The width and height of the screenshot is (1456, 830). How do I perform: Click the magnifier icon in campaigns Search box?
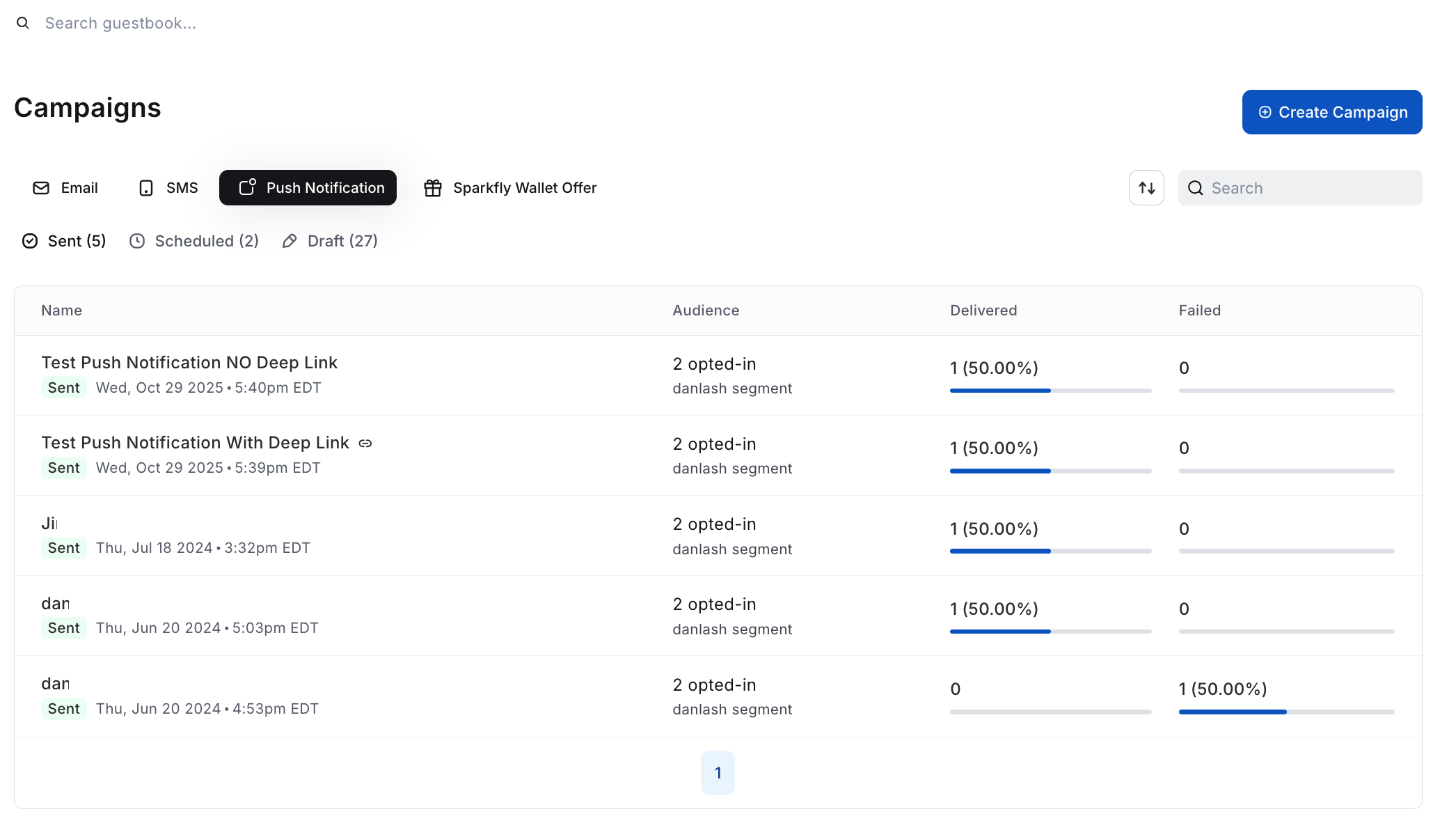[x=1196, y=188]
